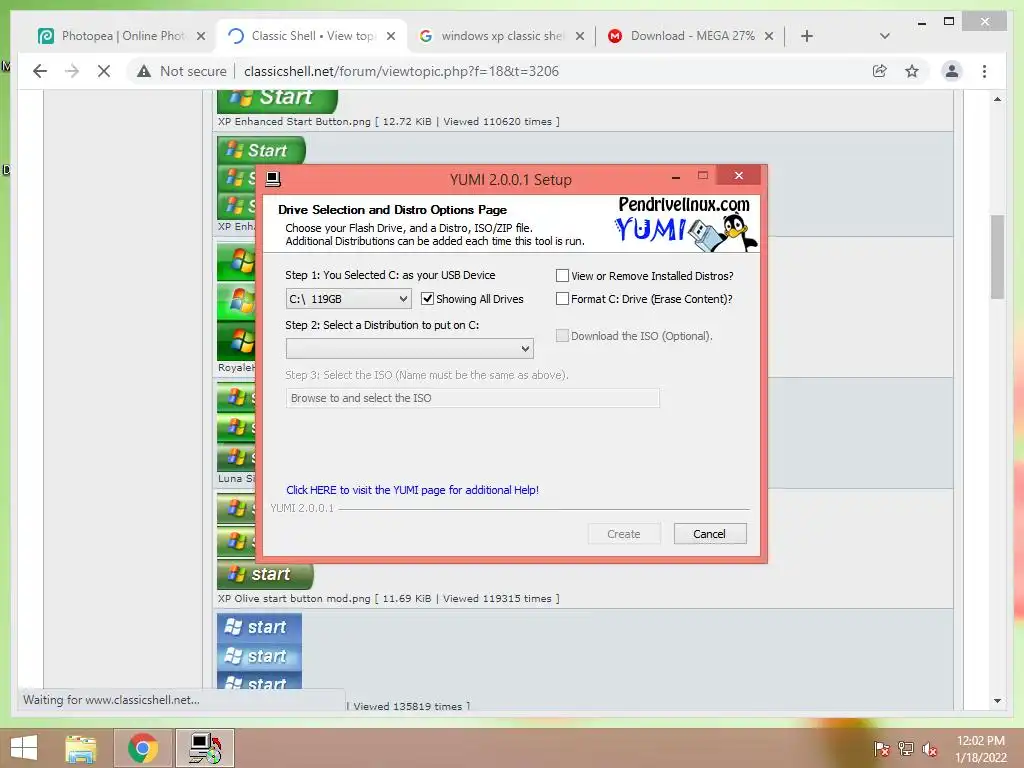Close the Photopea tab
Screen dimensions: 1024x768
pyautogui.click(x=201, y=36)
